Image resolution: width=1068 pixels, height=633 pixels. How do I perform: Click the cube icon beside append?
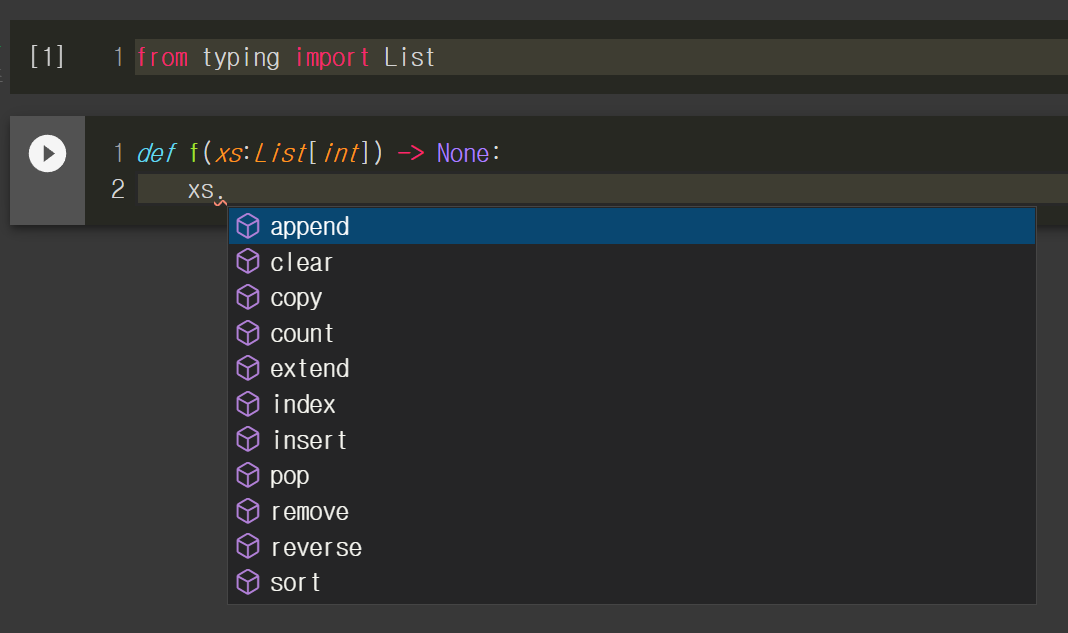[248, 227]
